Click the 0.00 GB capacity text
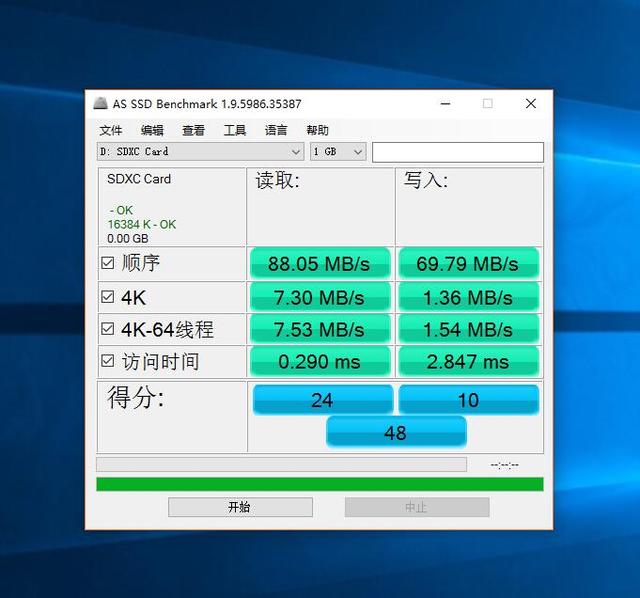Screen dimensions: 640x598 [128, 238]
